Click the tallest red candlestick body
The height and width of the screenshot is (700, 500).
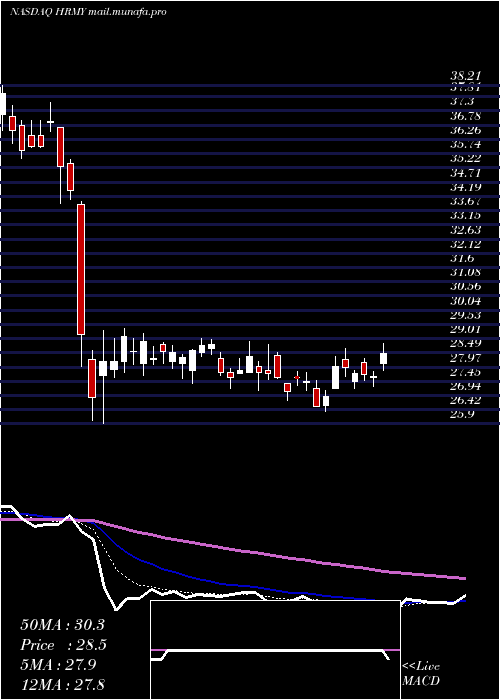coord(81,270)
